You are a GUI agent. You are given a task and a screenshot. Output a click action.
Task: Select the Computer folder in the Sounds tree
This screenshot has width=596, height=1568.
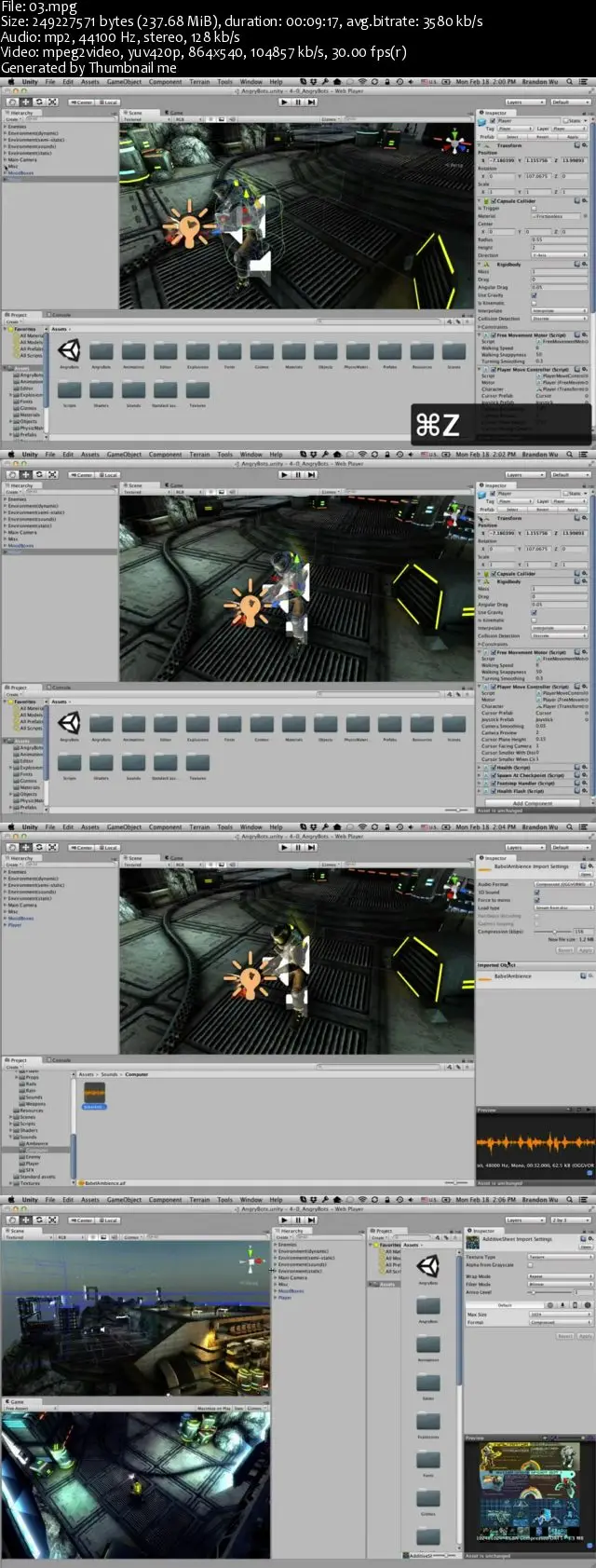tap(36, 1151)
